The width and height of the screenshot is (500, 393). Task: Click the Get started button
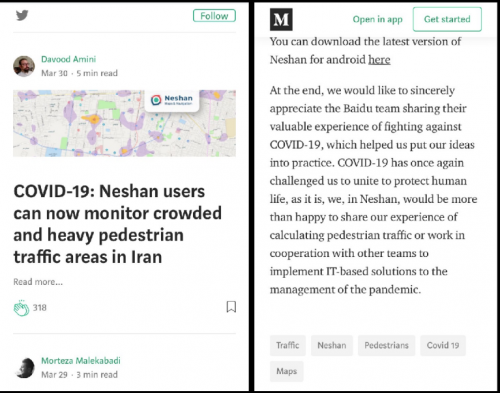447,19
